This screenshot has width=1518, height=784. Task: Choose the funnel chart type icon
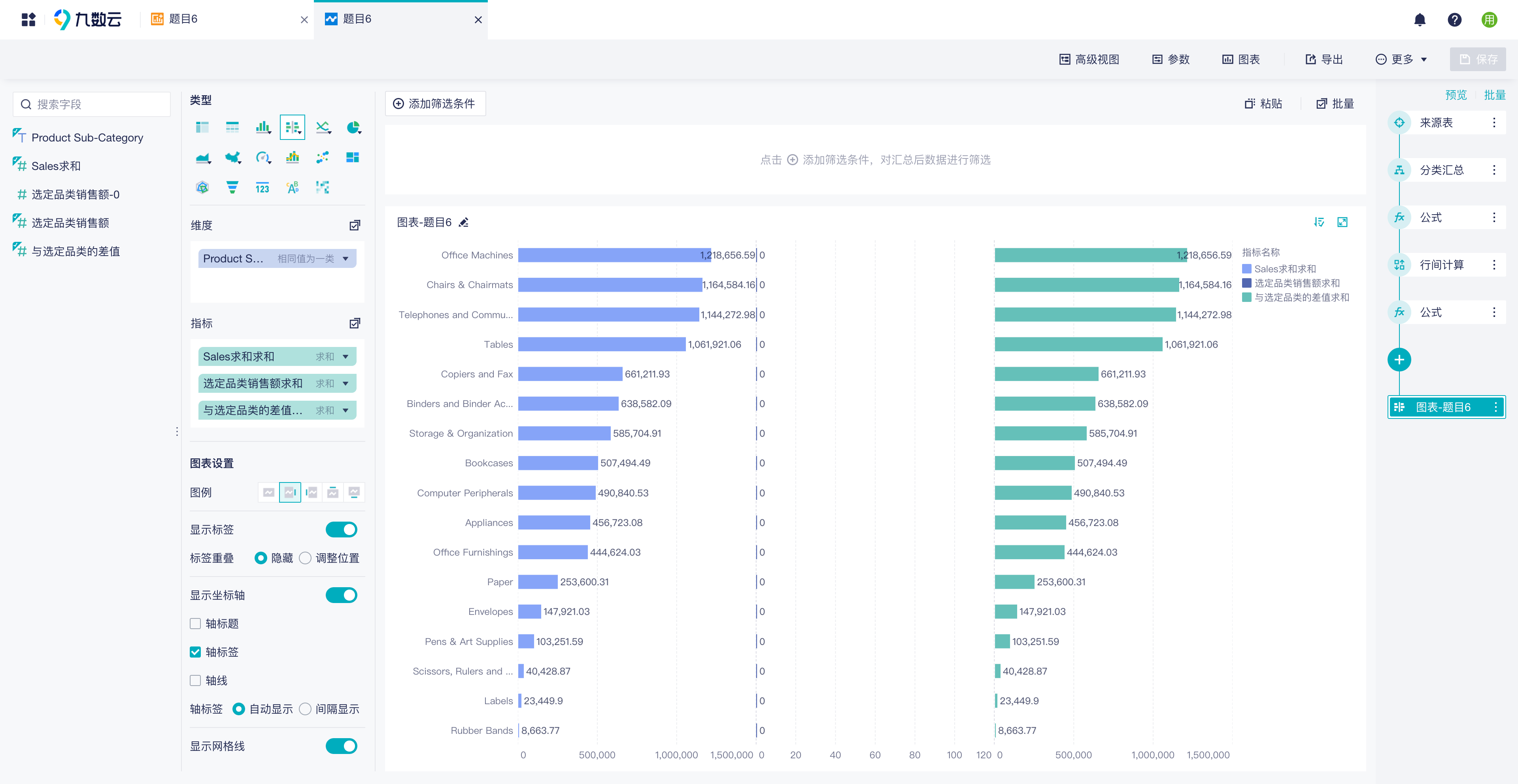232,187
